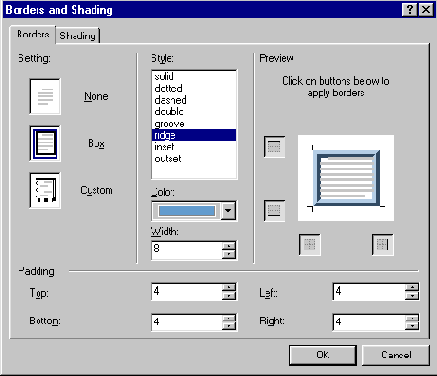Viewport: 437px width, 376px height.
Task: Toggle the right border preview button
Action: tap(383, 245)
